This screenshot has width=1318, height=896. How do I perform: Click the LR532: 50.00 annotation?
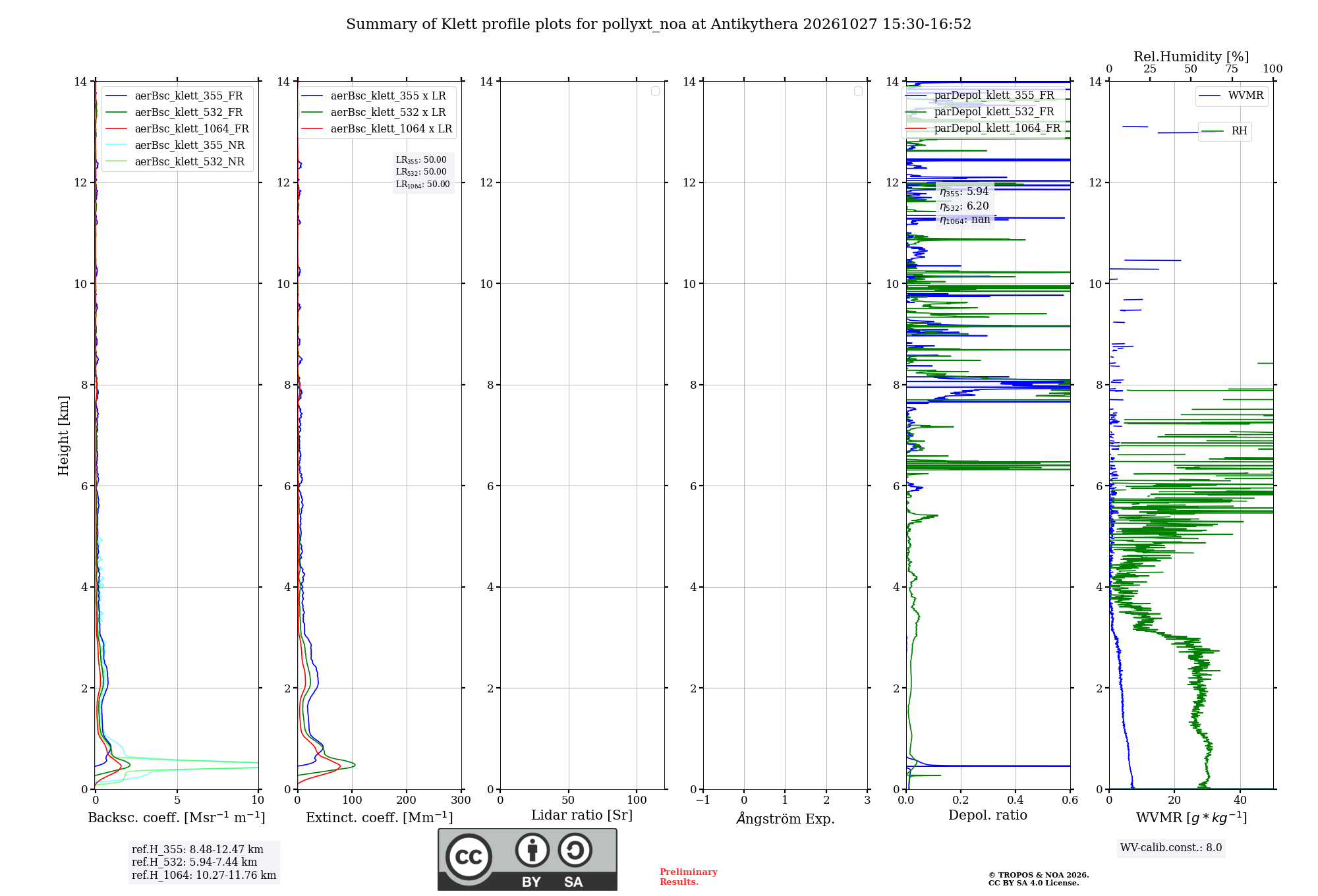(x=421, y=172)
